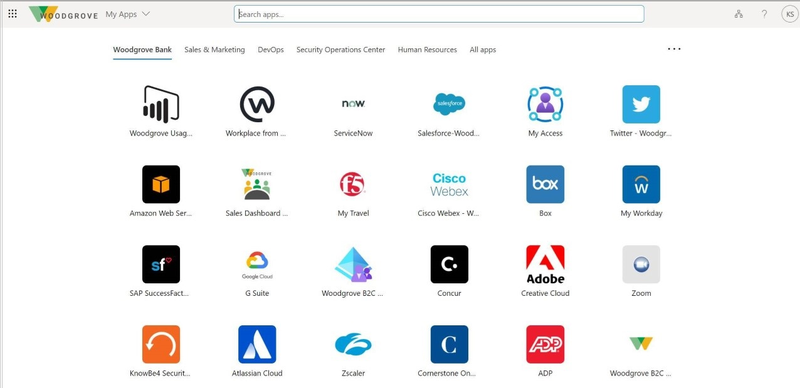Click the Concur label text
Image resolution: width=800 pixels, height=388 pixels.
click(x=449, y=293)
